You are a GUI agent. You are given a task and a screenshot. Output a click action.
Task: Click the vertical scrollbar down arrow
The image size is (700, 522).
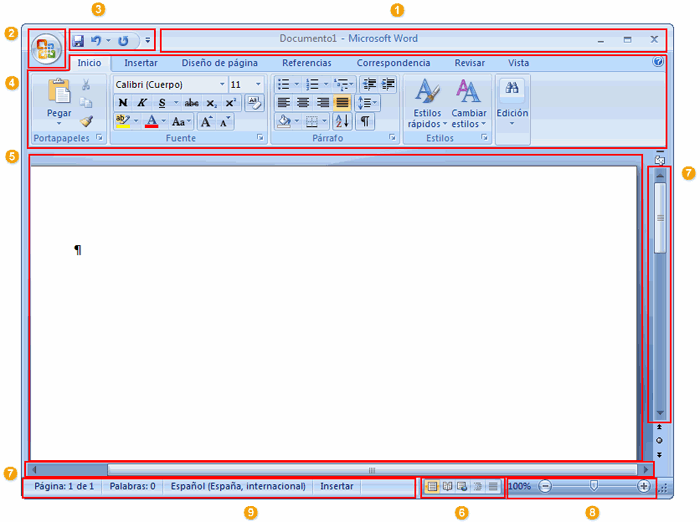[658, 412]
